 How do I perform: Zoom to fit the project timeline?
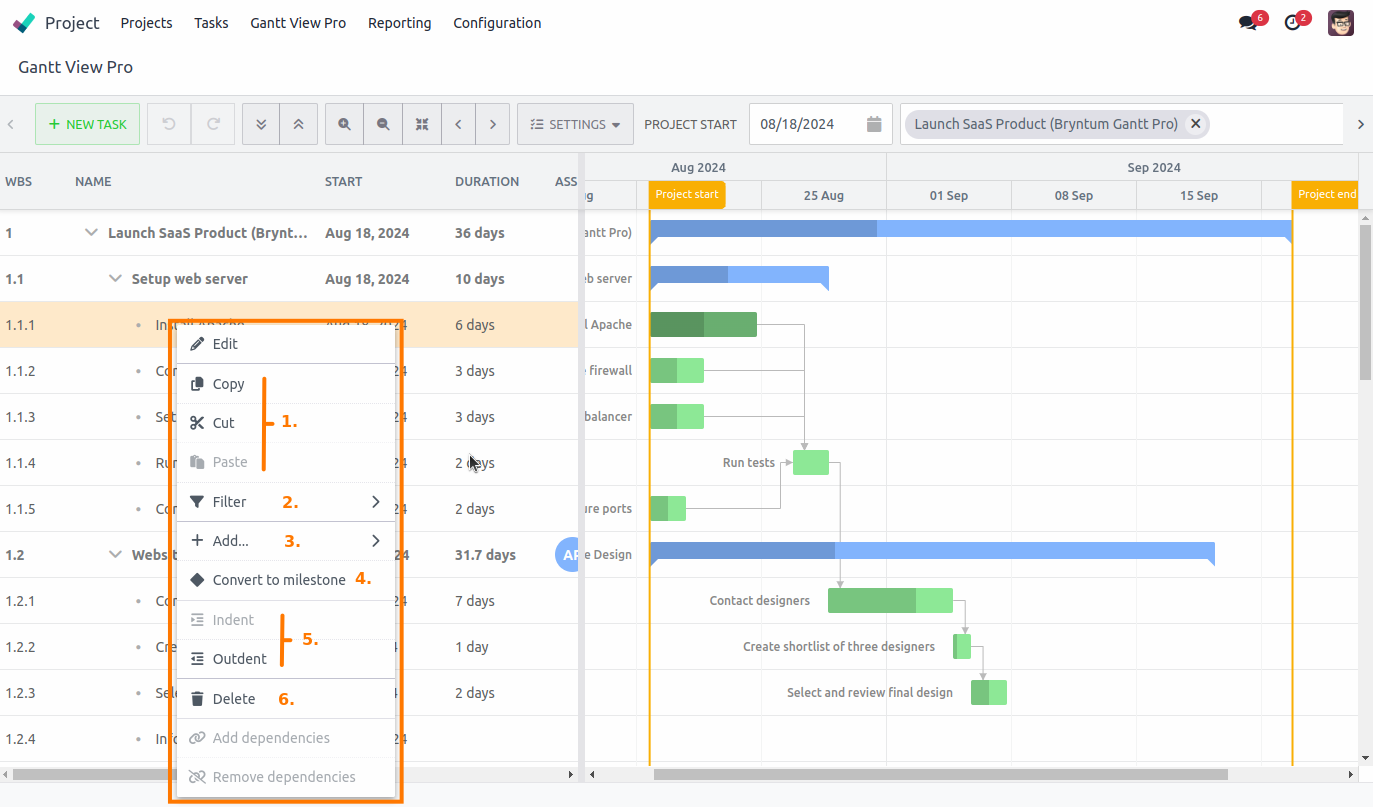tap(421, 123)
